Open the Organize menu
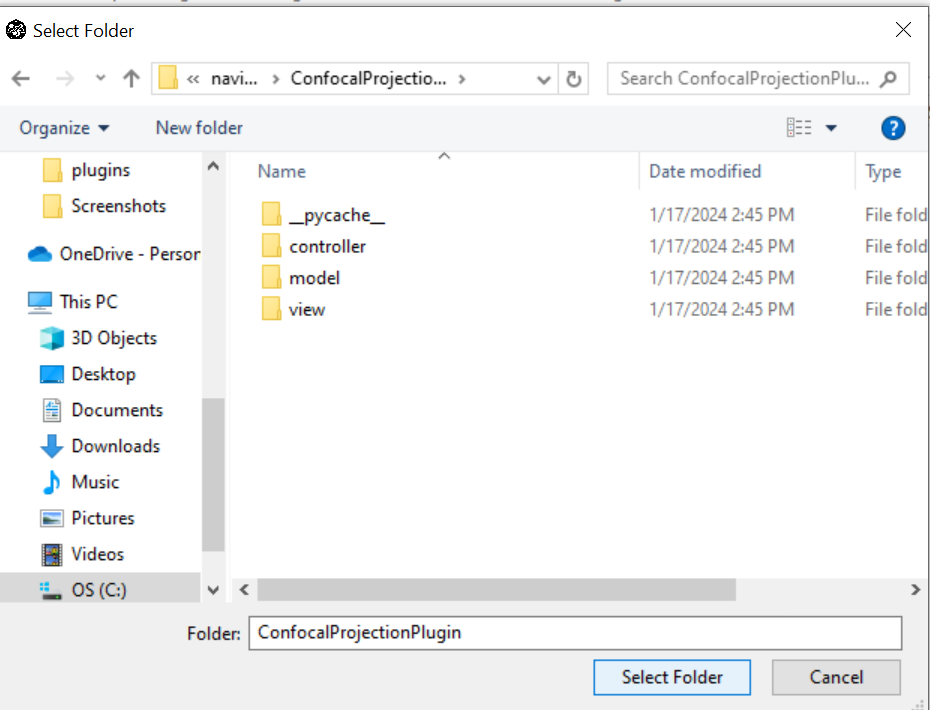 coord(65,128)
